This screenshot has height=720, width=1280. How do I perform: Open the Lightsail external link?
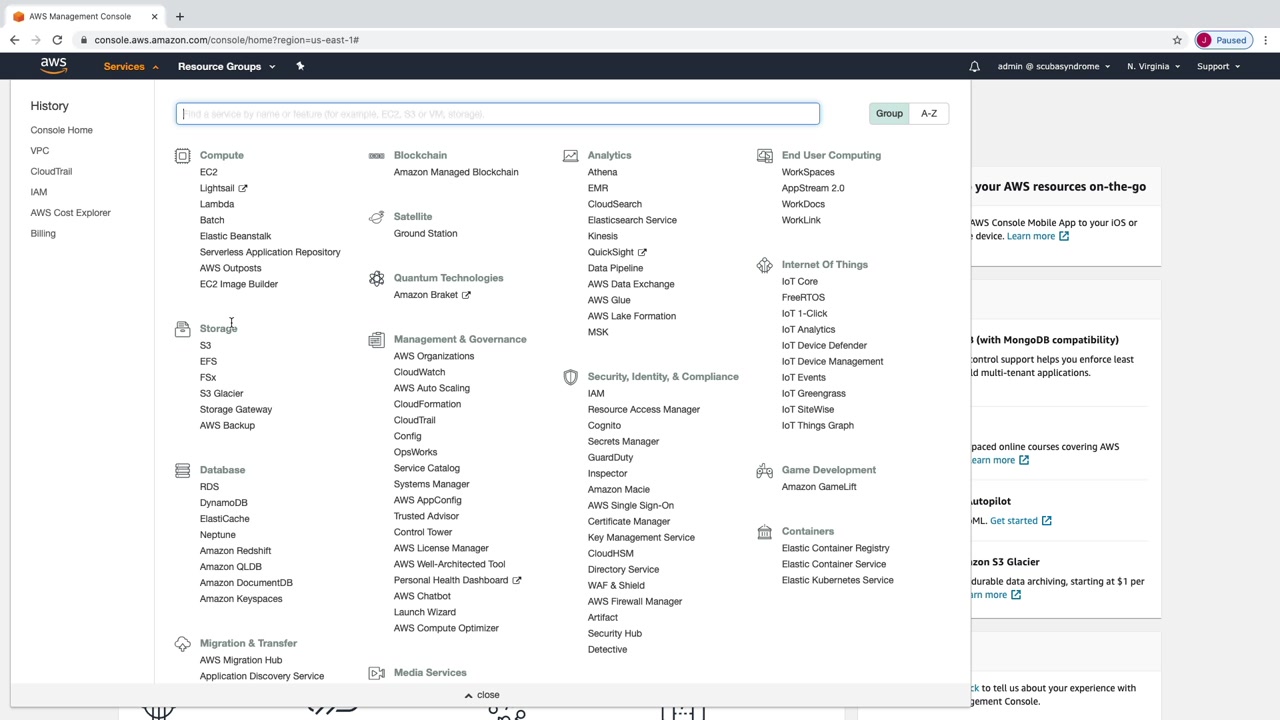click(223, 188)
